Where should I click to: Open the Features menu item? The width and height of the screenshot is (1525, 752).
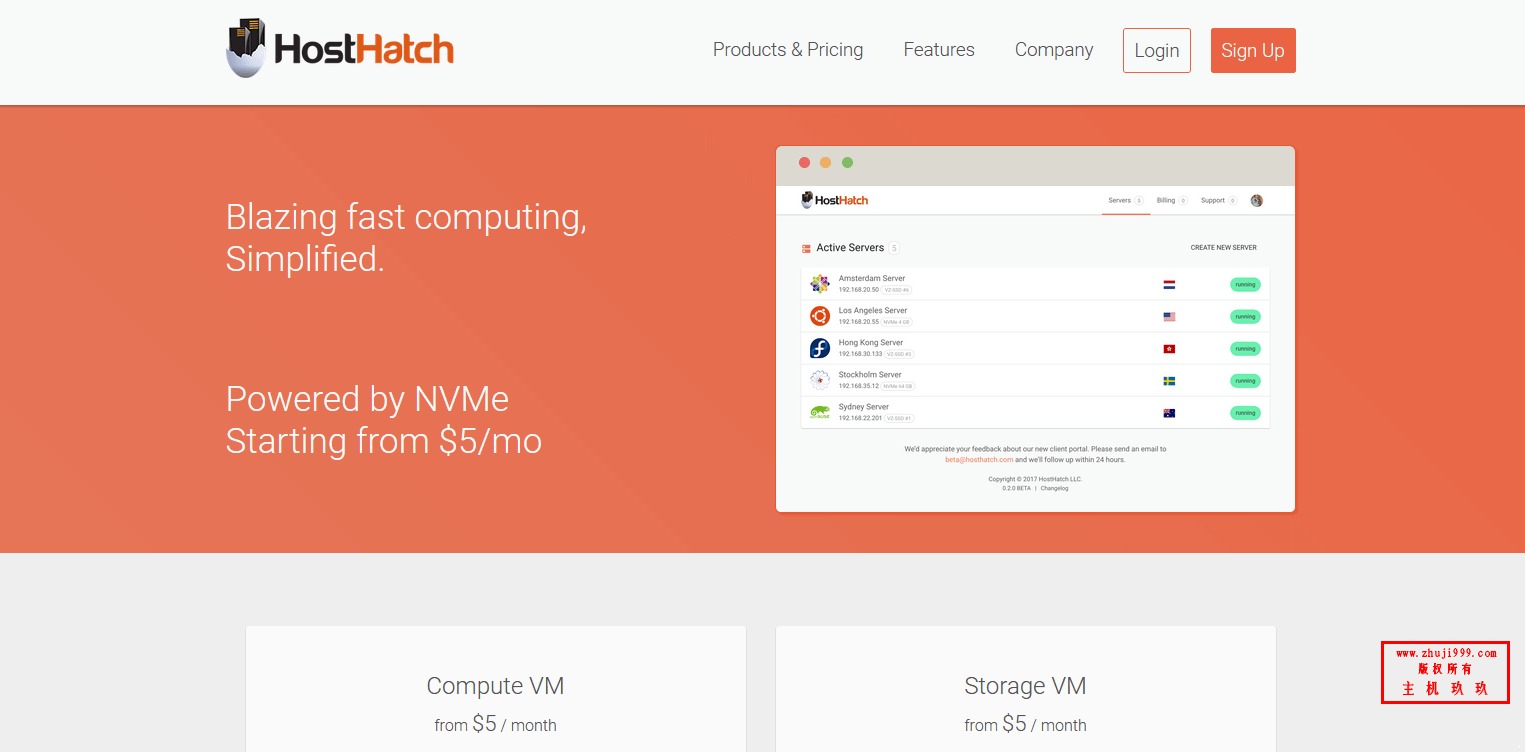939,50
